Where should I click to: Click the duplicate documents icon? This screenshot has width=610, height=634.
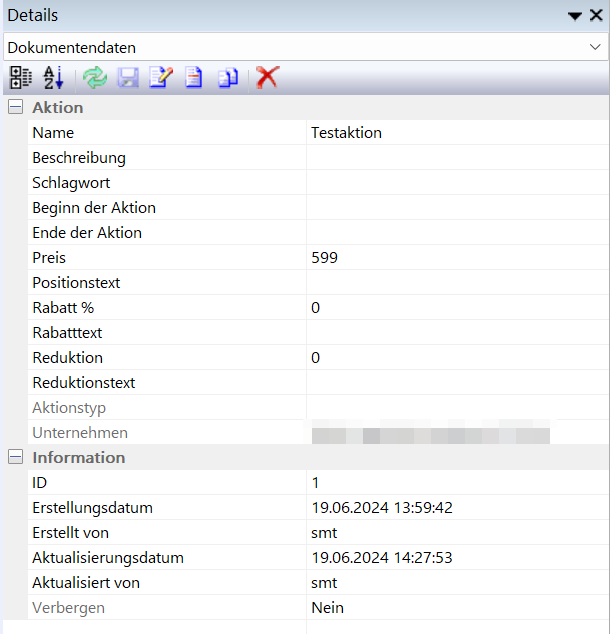[228, 77]
